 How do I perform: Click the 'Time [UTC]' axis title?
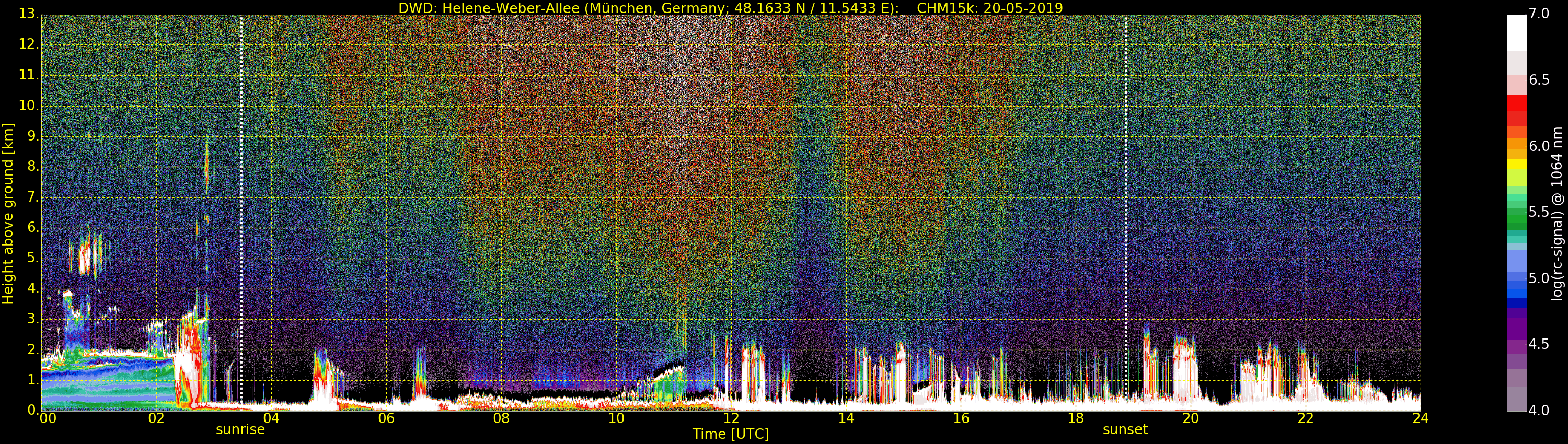[x=731, y=434]
